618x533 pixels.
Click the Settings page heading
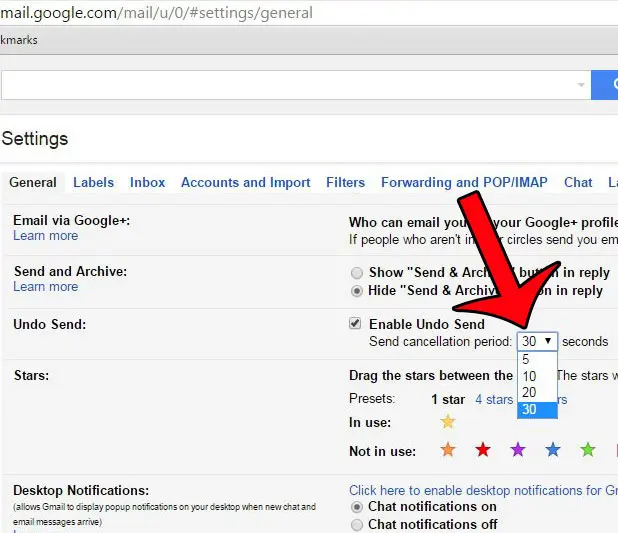click(x=35, y=139)
